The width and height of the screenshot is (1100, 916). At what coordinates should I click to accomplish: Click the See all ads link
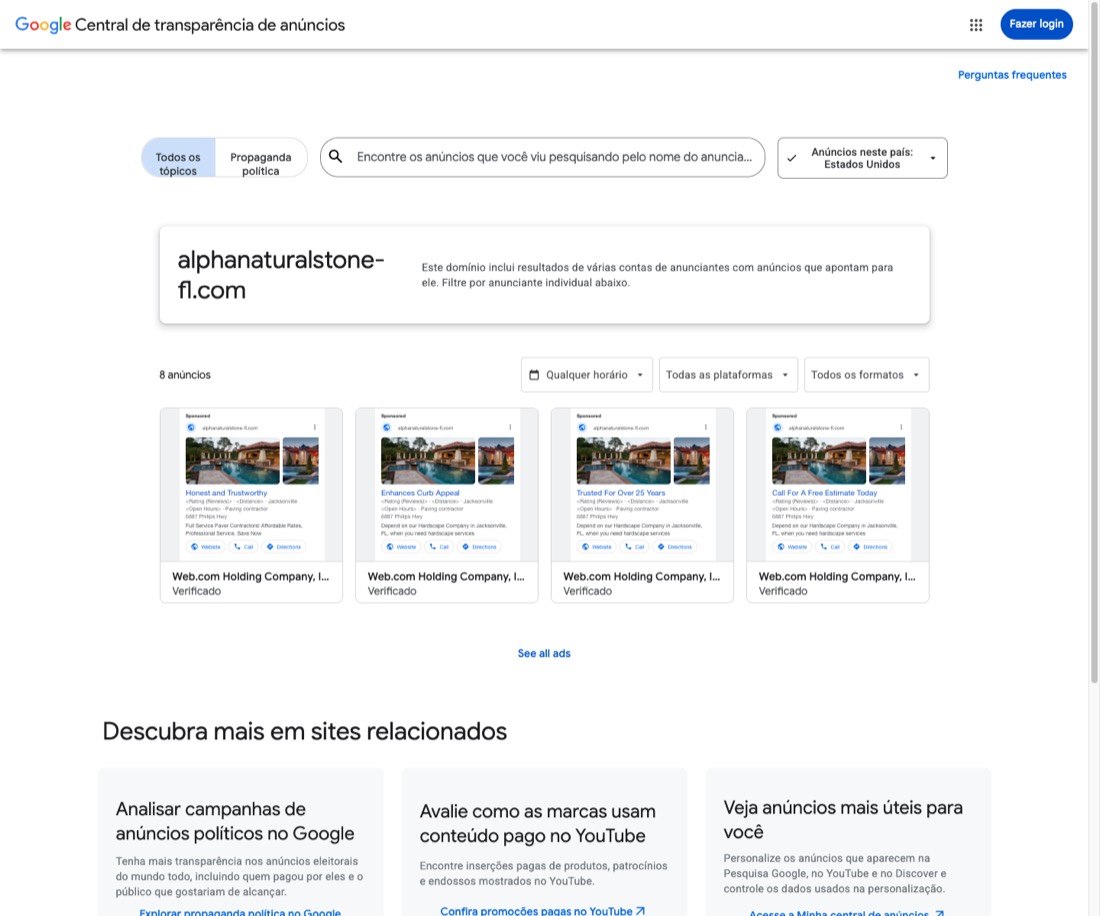[x=544, y=653]
